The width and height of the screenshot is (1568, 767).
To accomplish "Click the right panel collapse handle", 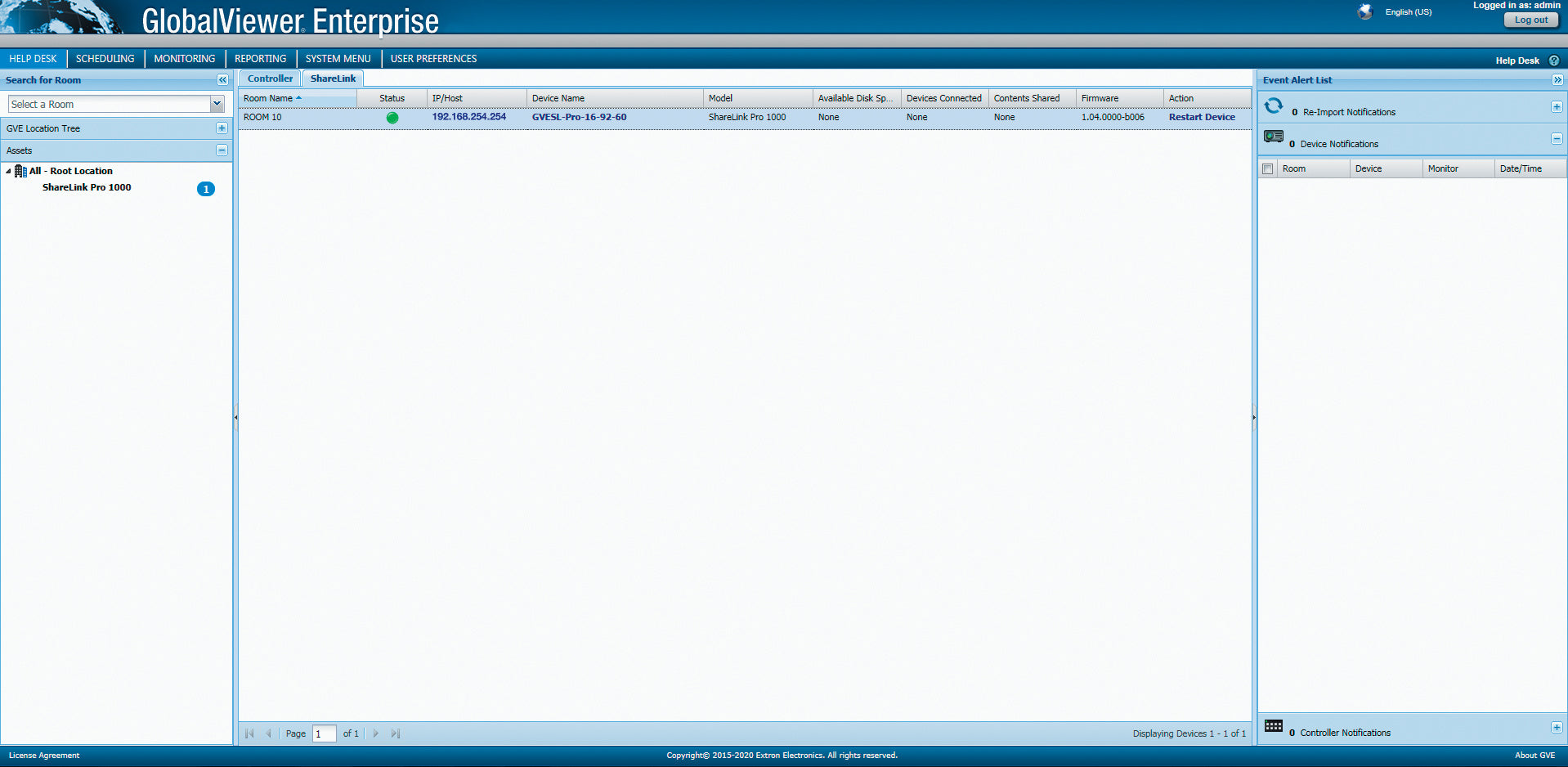I will 1254,417.
